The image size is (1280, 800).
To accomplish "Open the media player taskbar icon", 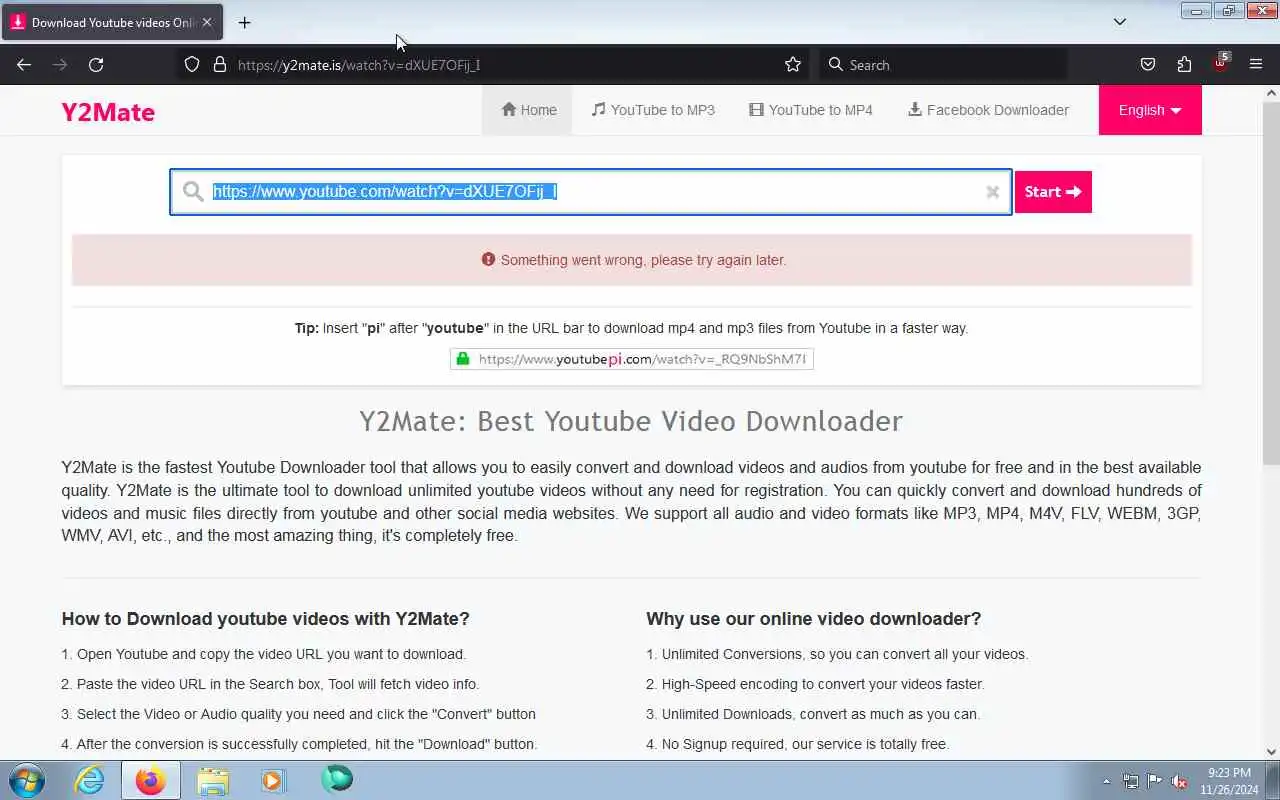I will tap(273, 780).
